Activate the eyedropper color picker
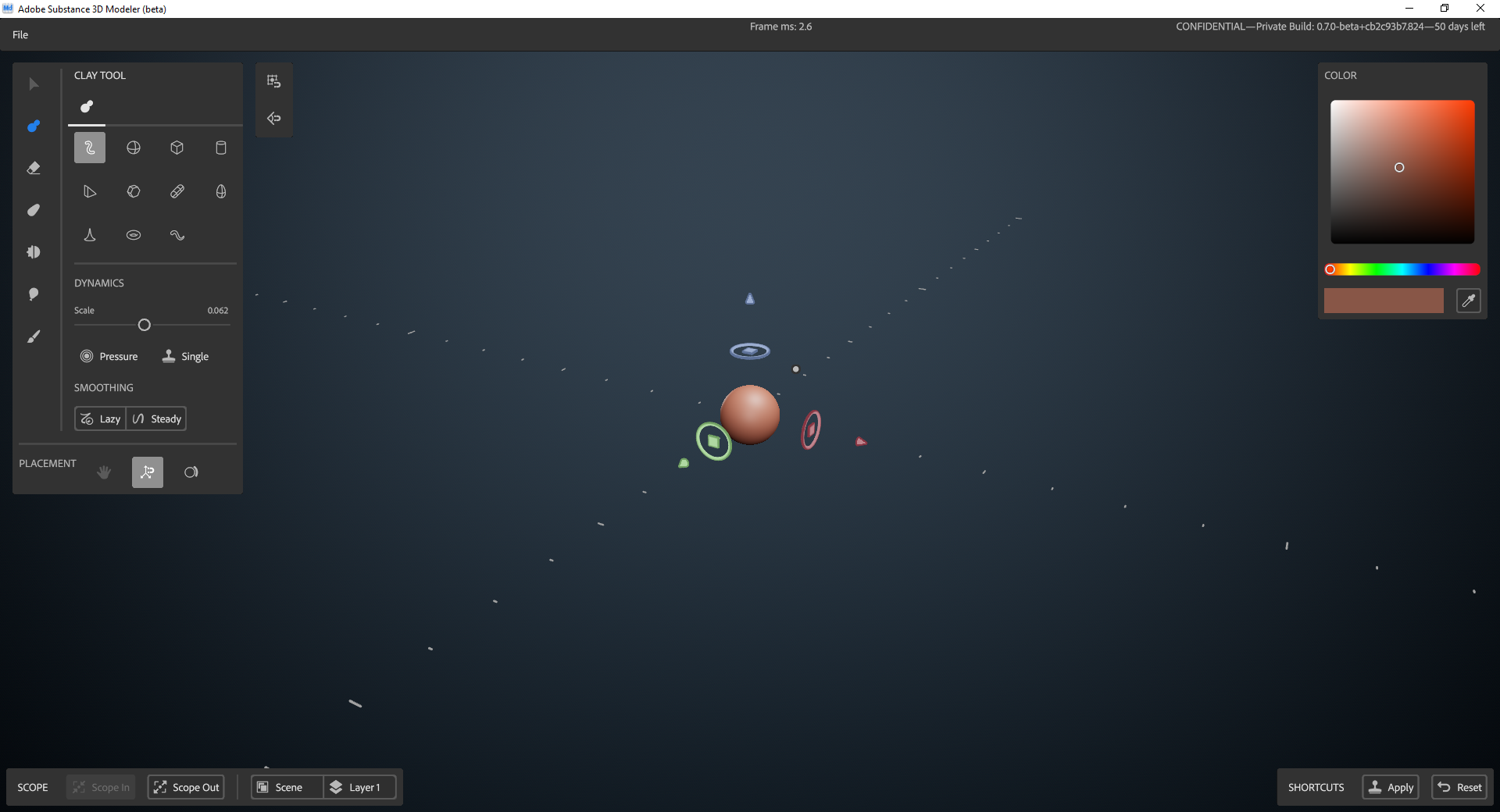This screenshot has height=812, width=1500. 1469,301
